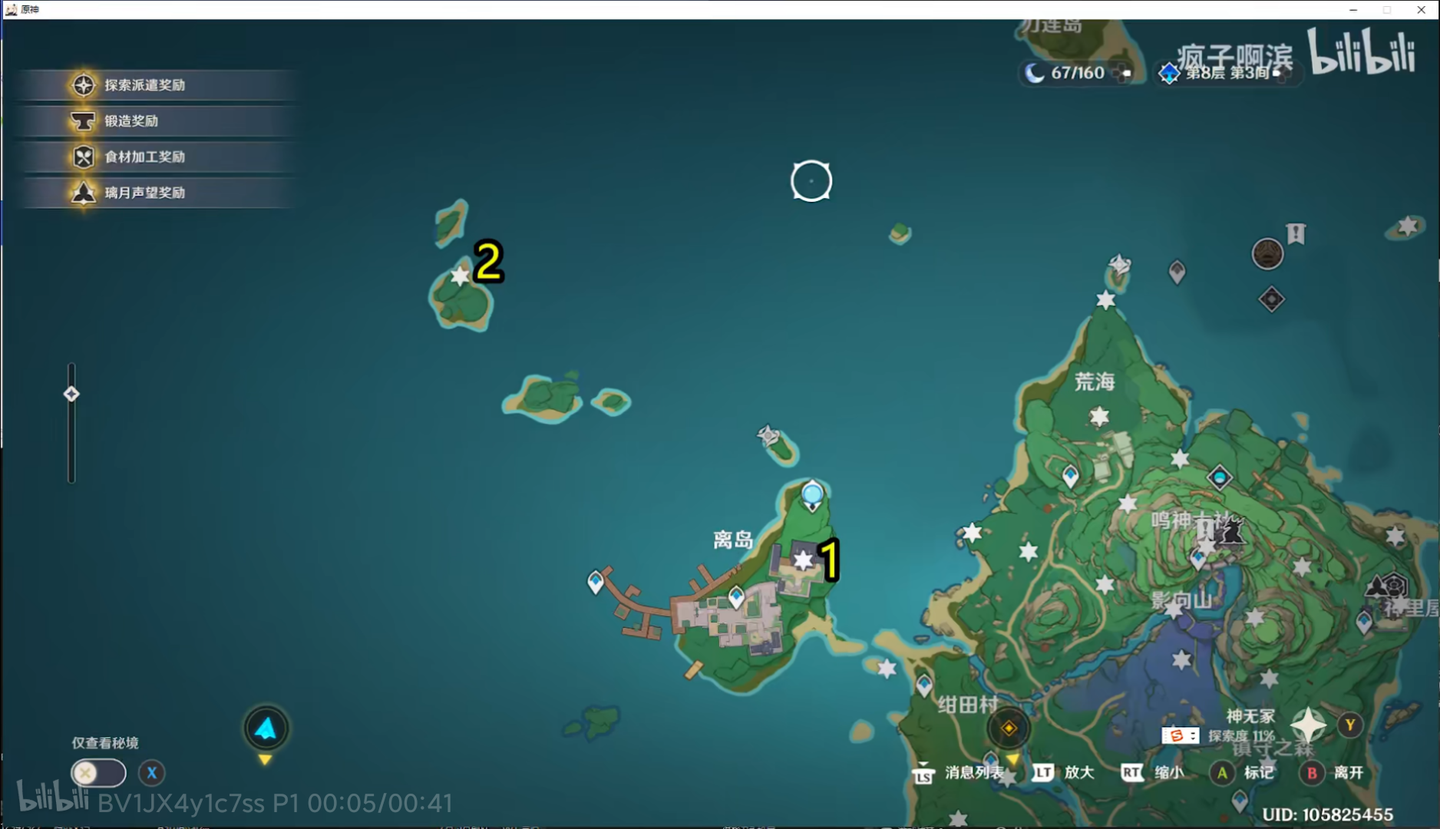
Task: Select the teleport waypoint at 离岛 dock end
Action: pos(596,581)
